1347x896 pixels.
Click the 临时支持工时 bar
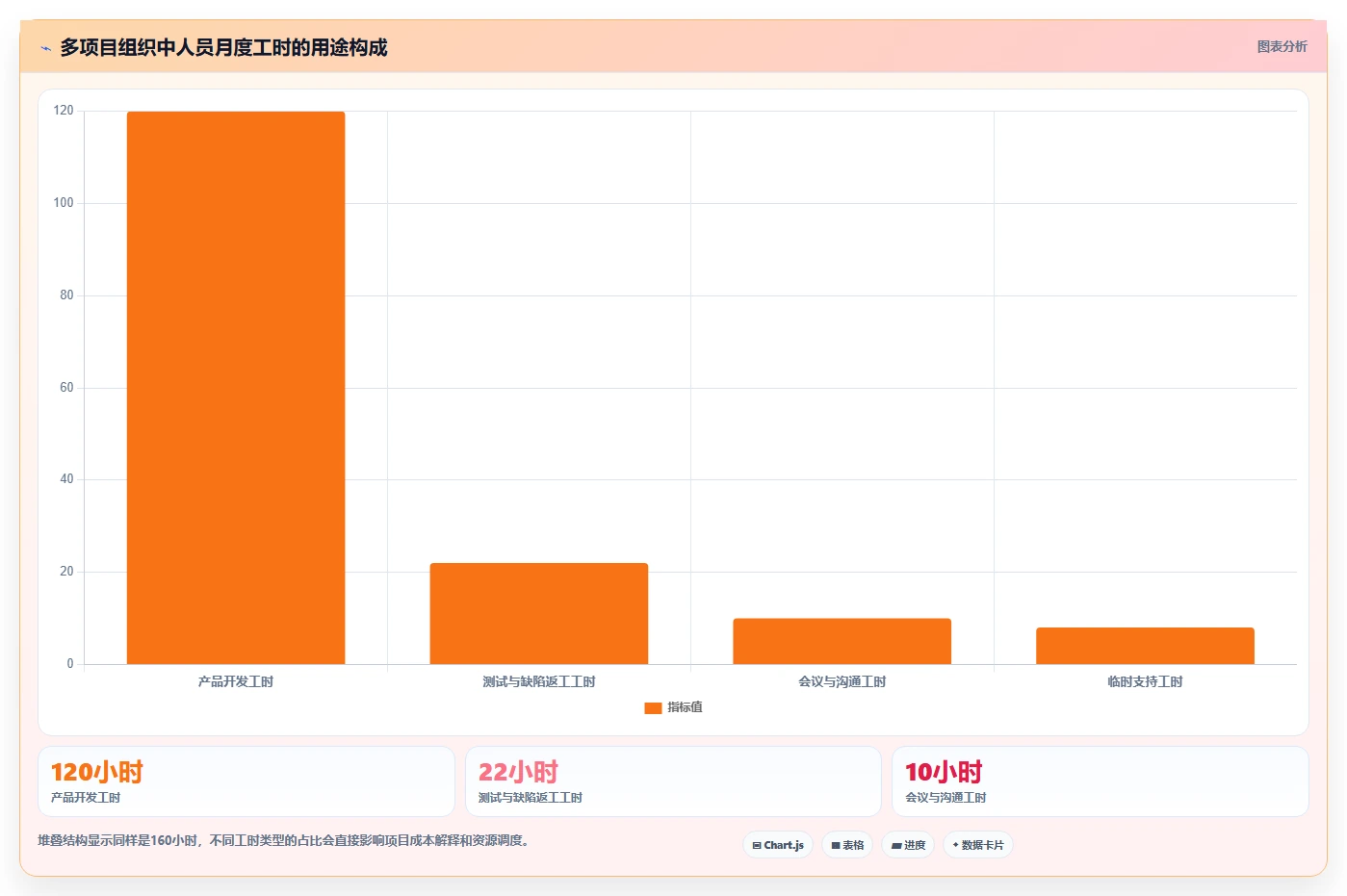click(x=1145, y=646)
